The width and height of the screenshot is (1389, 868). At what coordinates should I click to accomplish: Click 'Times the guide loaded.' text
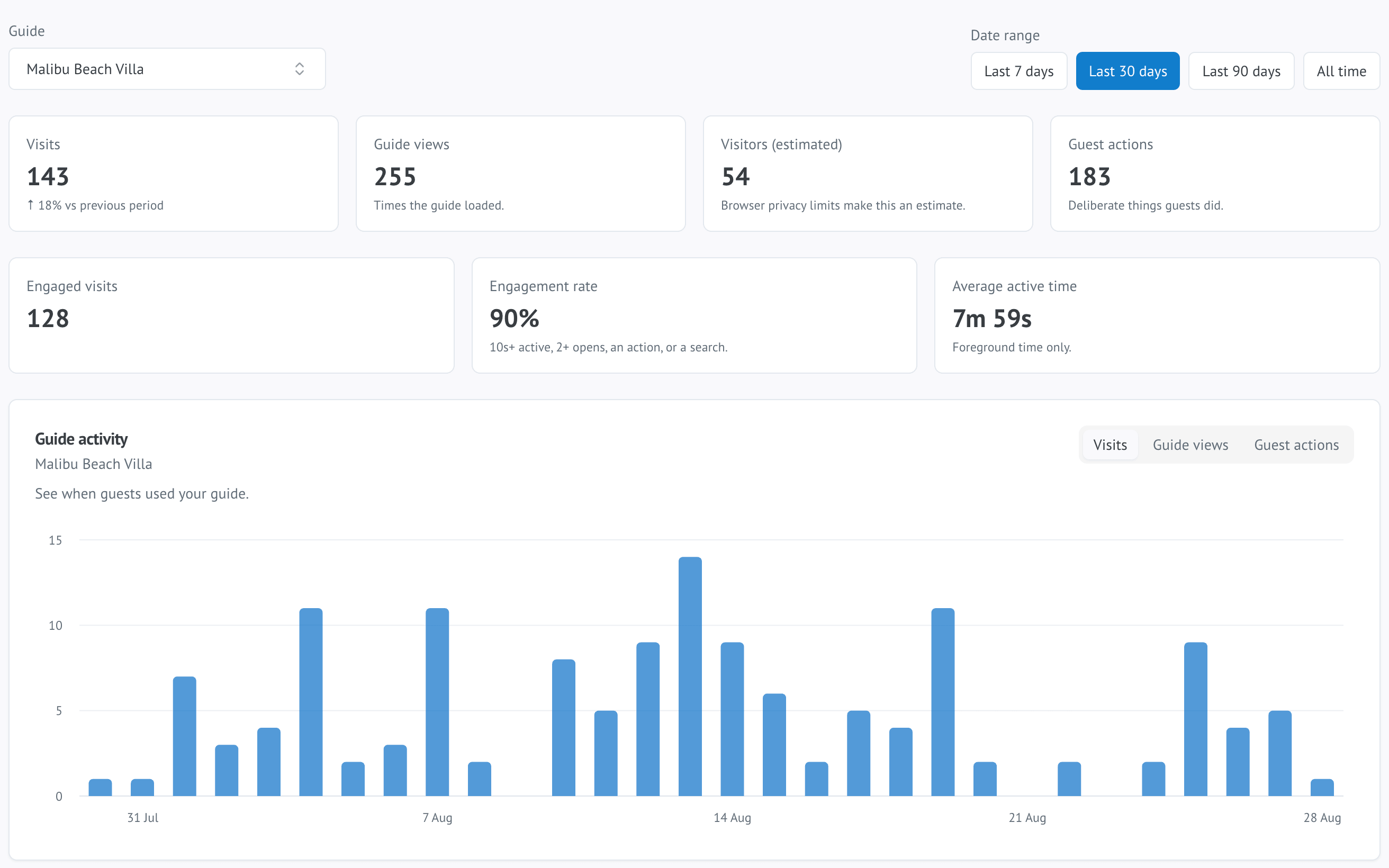[x=438, y=205]
